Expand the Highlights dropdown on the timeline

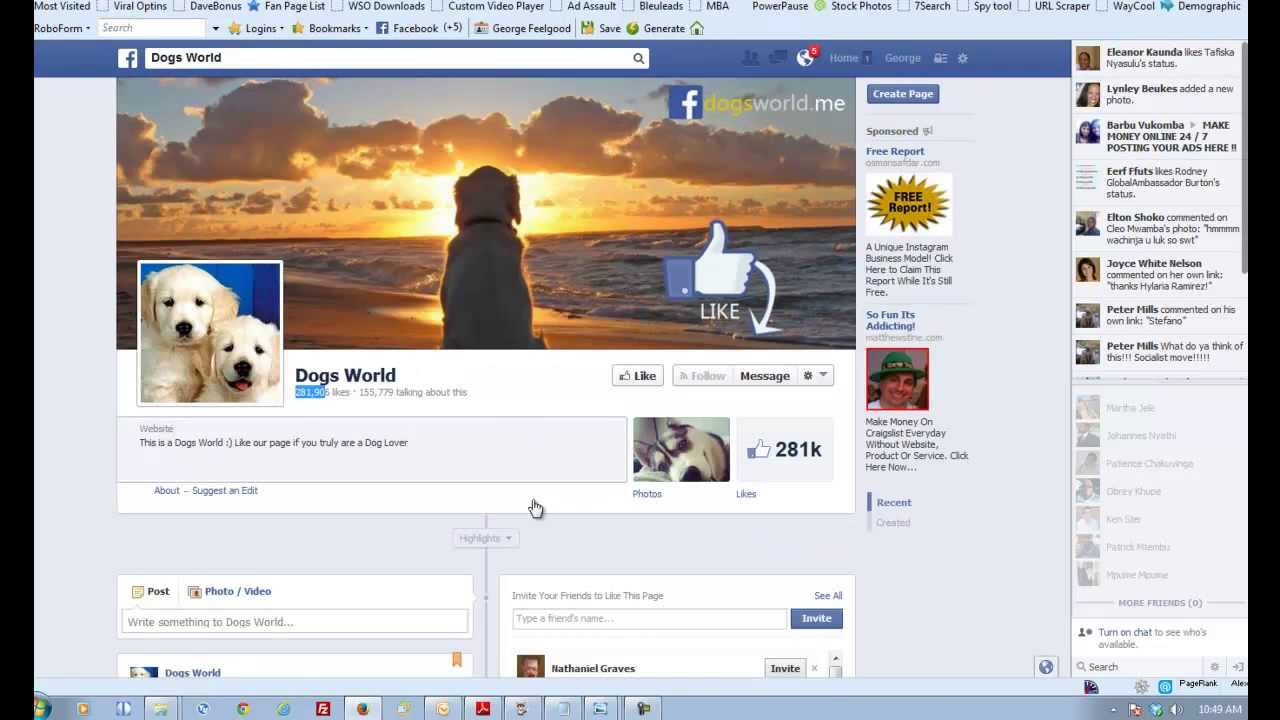tap(485, 538)
